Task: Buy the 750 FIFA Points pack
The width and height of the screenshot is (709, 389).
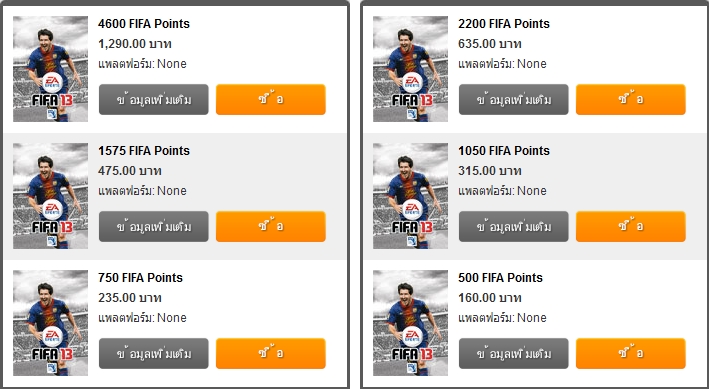Action: point(271,354)
